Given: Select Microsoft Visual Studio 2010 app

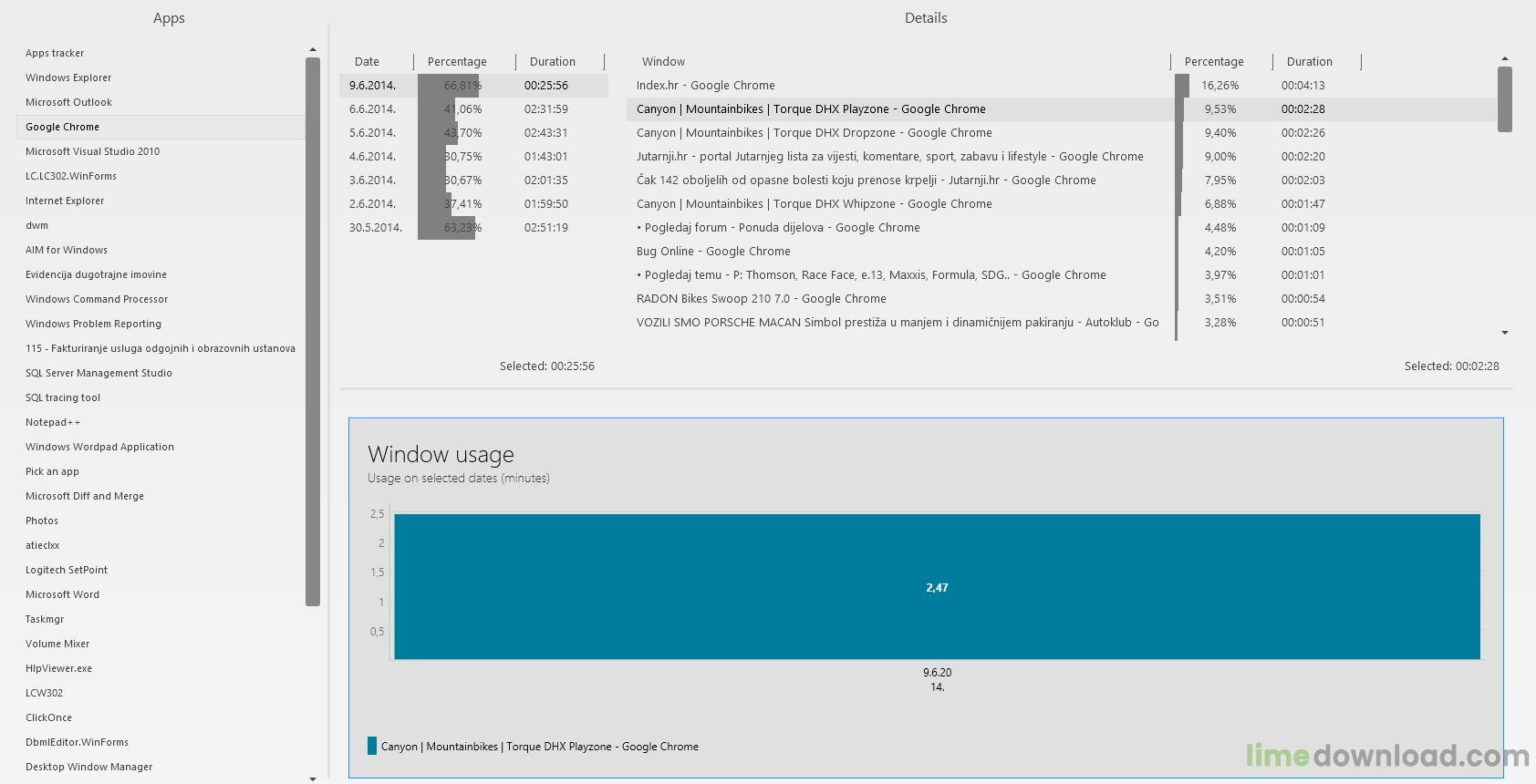Looking at the screenshot, I should (92, 151).
